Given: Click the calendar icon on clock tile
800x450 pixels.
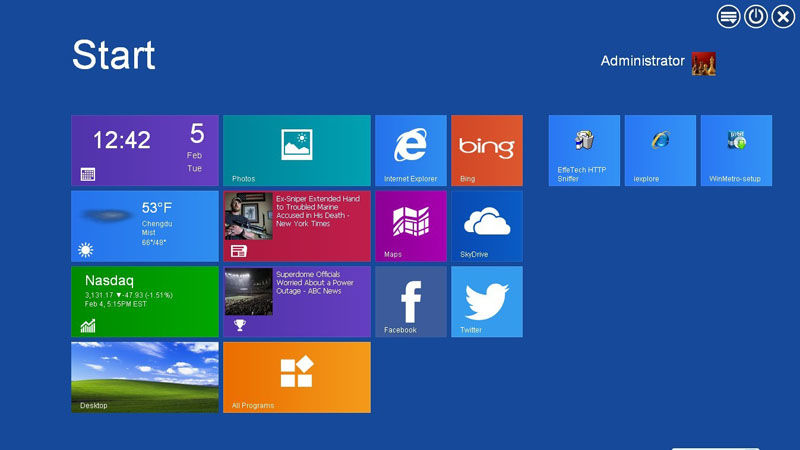Looking at the screenshot, I should tap(88, 174).
